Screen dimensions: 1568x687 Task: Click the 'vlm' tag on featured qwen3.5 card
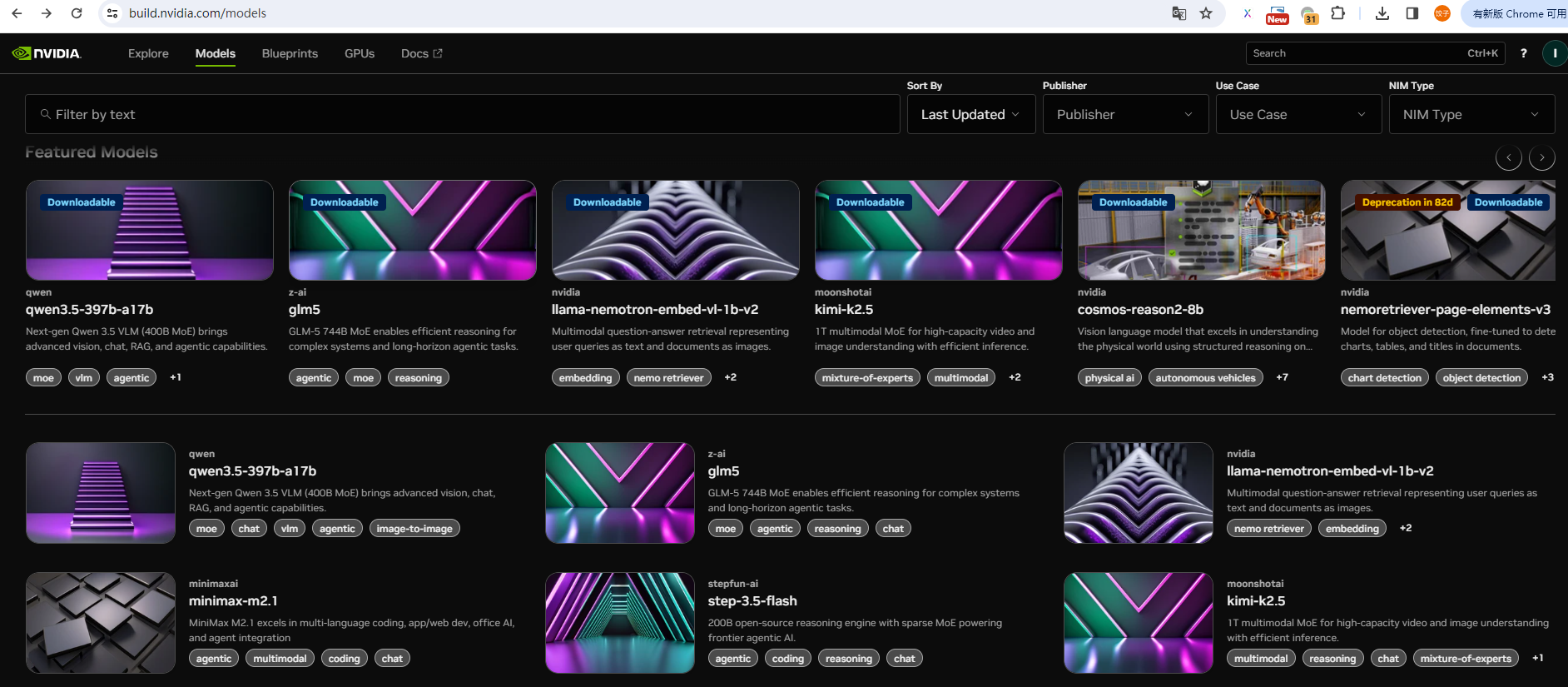click(84, 378)
